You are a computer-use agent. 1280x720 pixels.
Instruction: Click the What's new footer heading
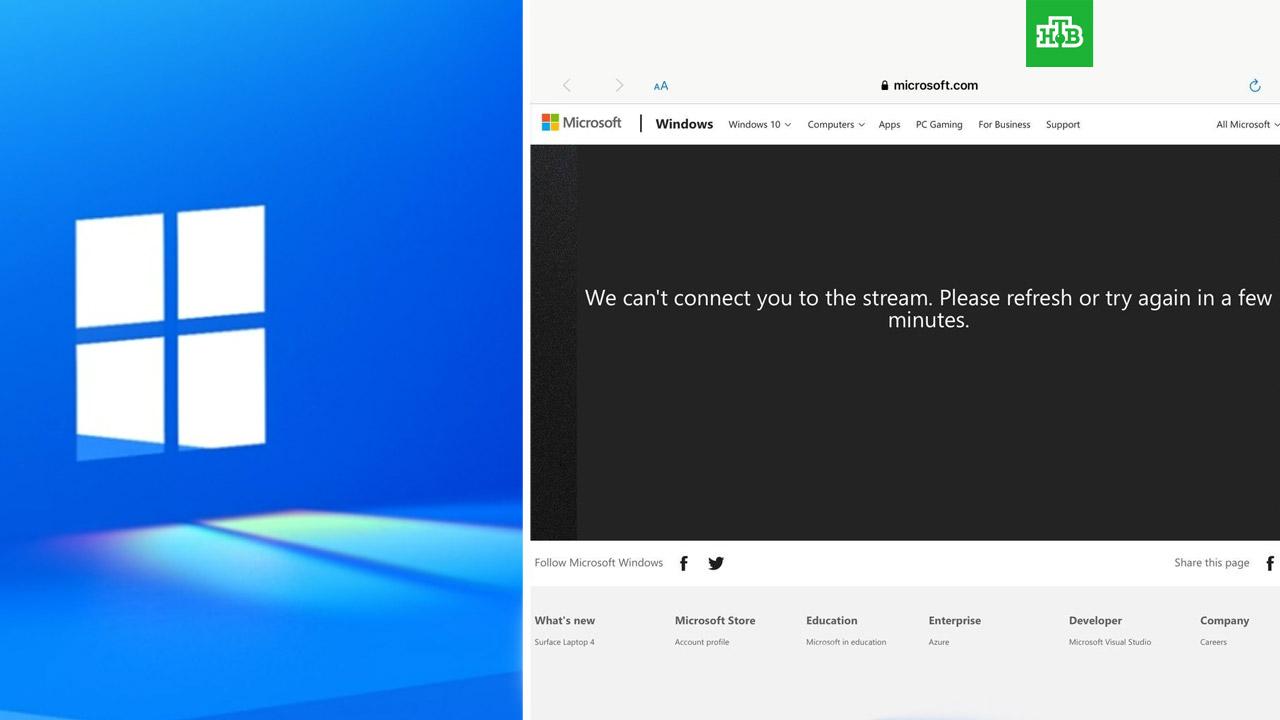coord(565,621)
